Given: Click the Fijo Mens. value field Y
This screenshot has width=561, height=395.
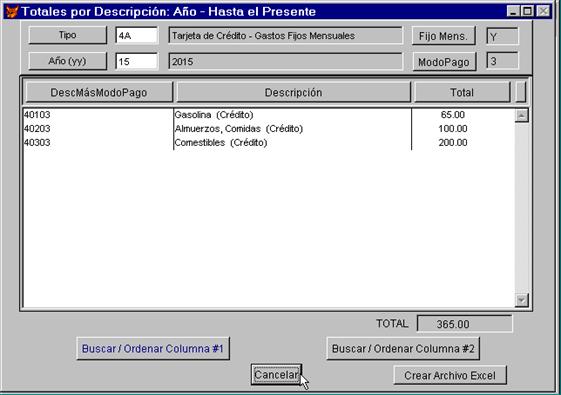Looking at the screenshot, I should 502,36.
